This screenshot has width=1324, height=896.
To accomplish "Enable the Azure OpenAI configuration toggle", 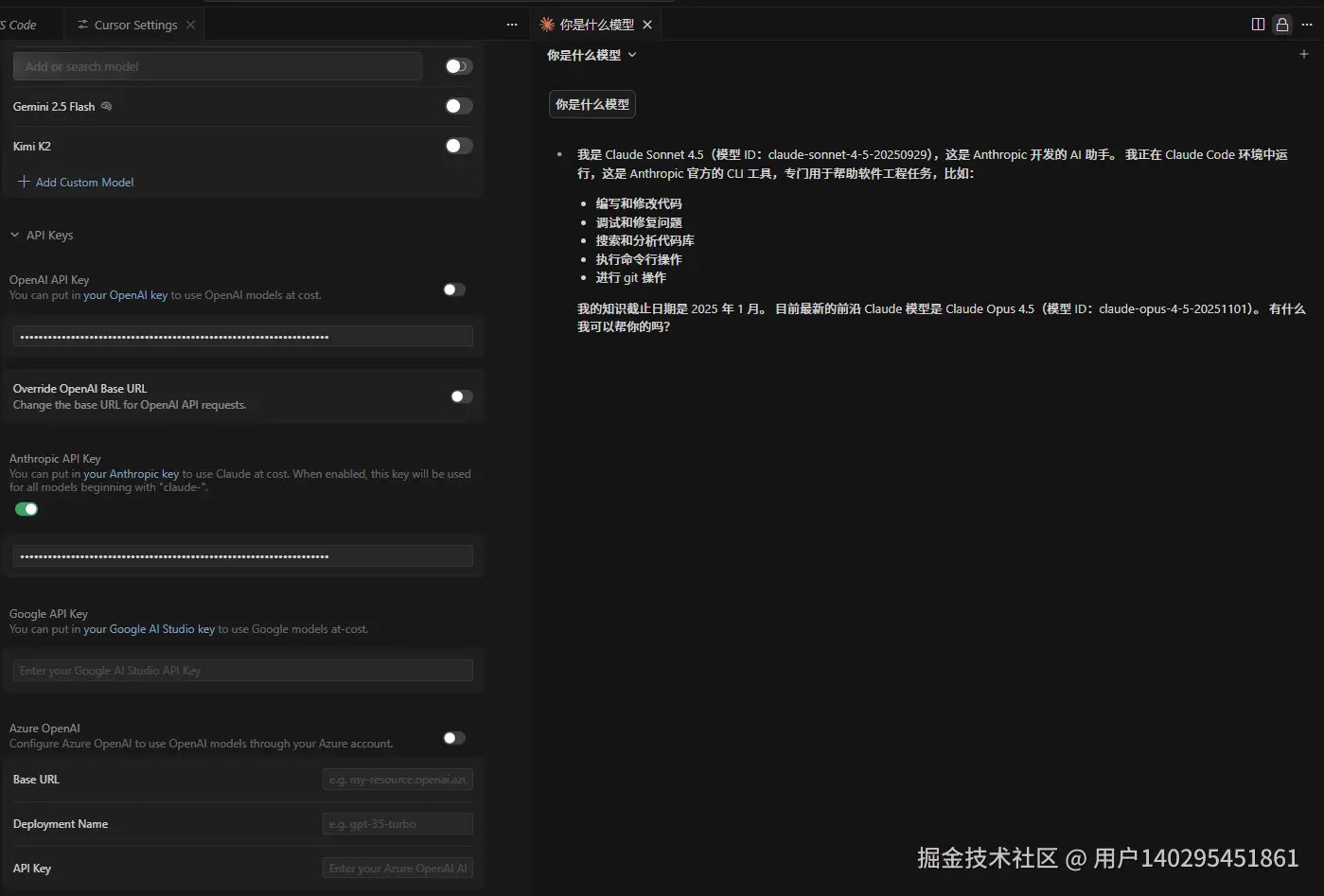I will click(x=453, y=737).
